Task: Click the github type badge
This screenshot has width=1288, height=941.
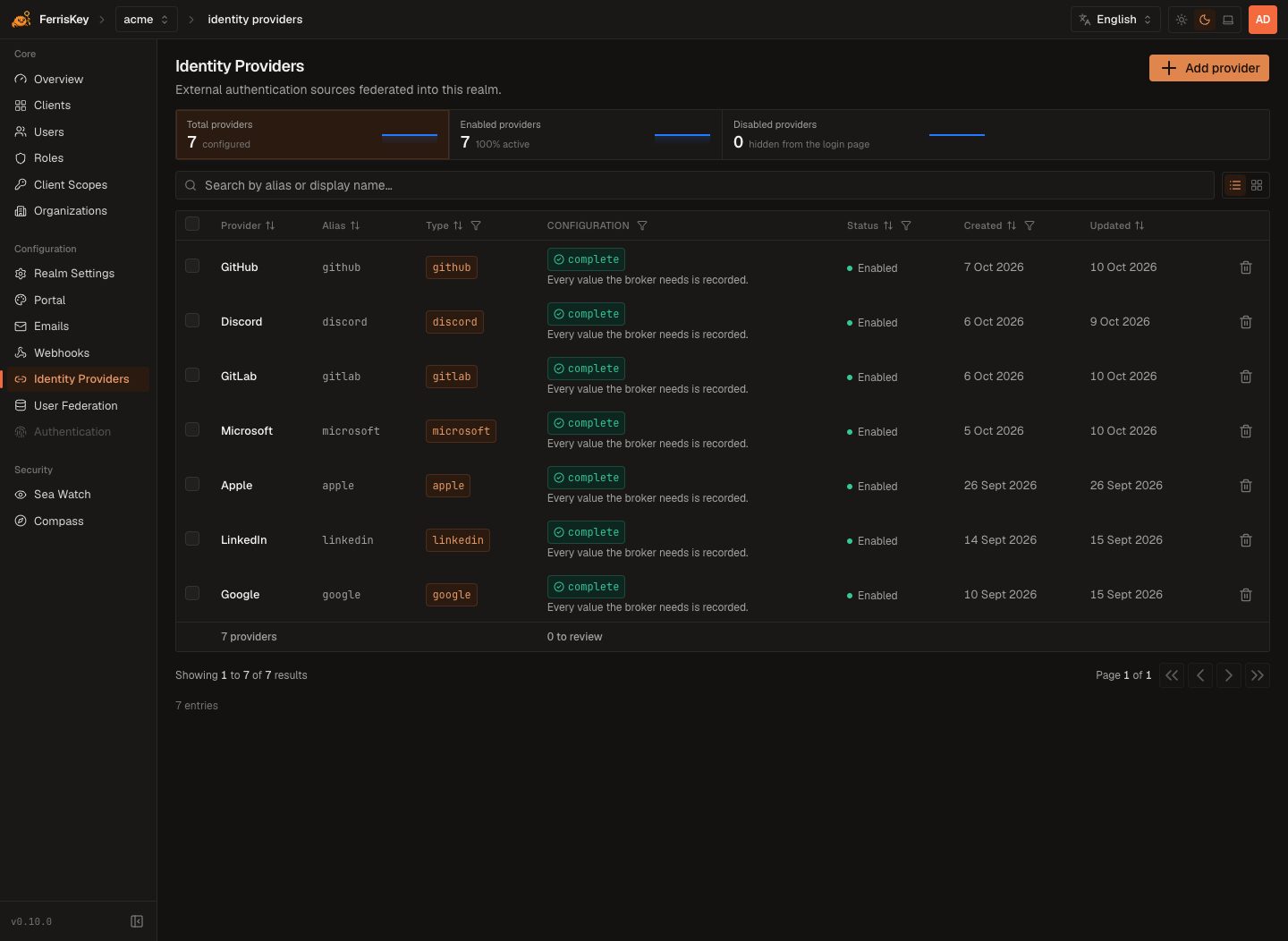Action: tap(452, 267)
